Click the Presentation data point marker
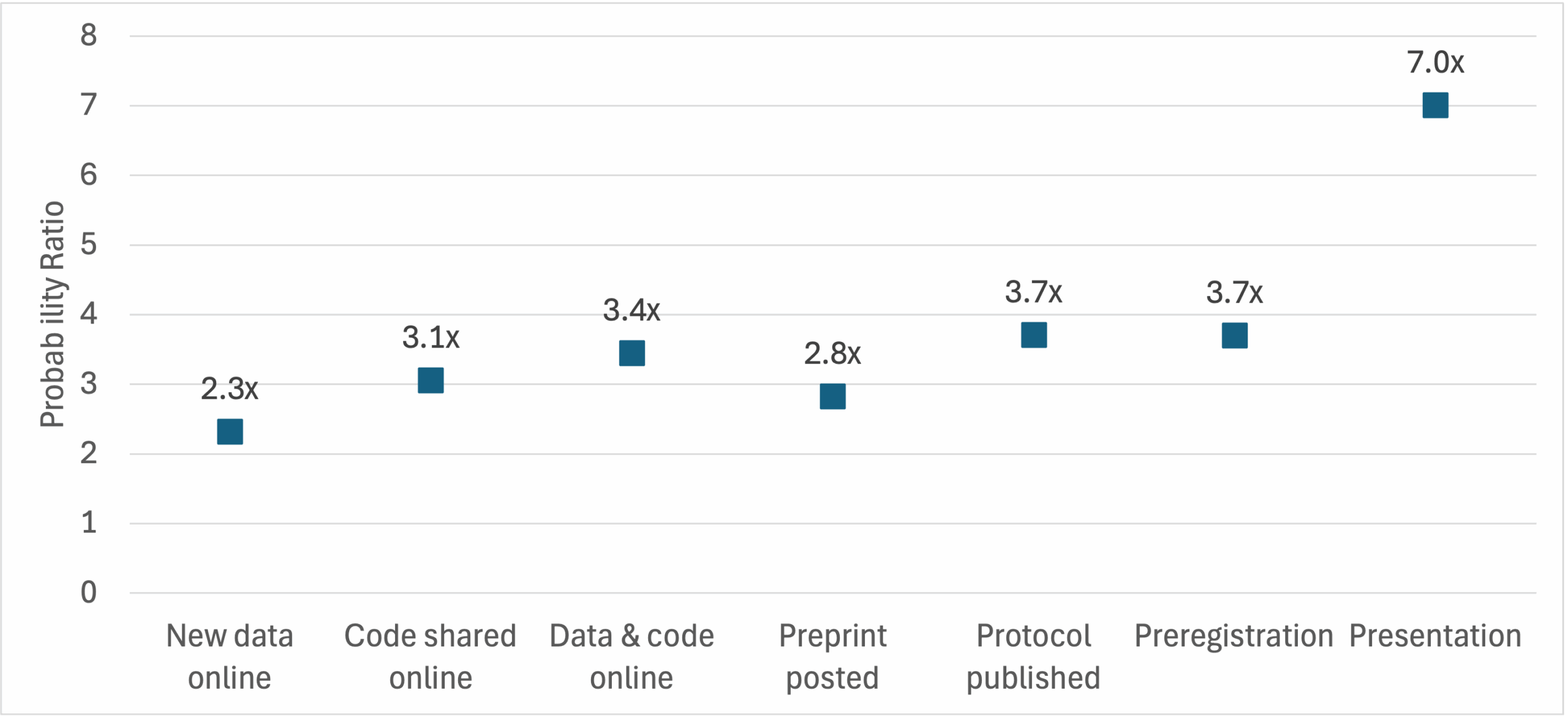The image size is (1568, 717). [1435, 105]
